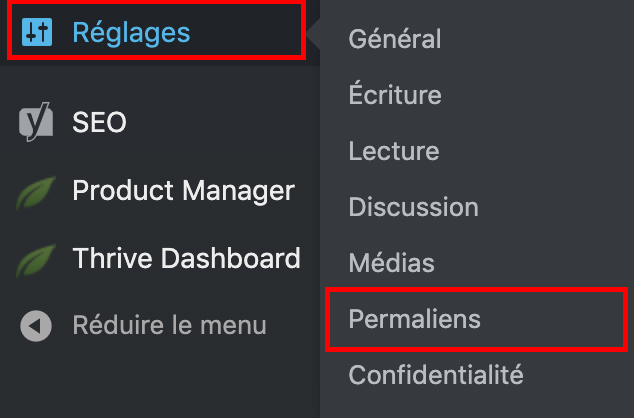Click the Réglages sliders icon
This screenshot has width=634, height=418.
[38, 33]
